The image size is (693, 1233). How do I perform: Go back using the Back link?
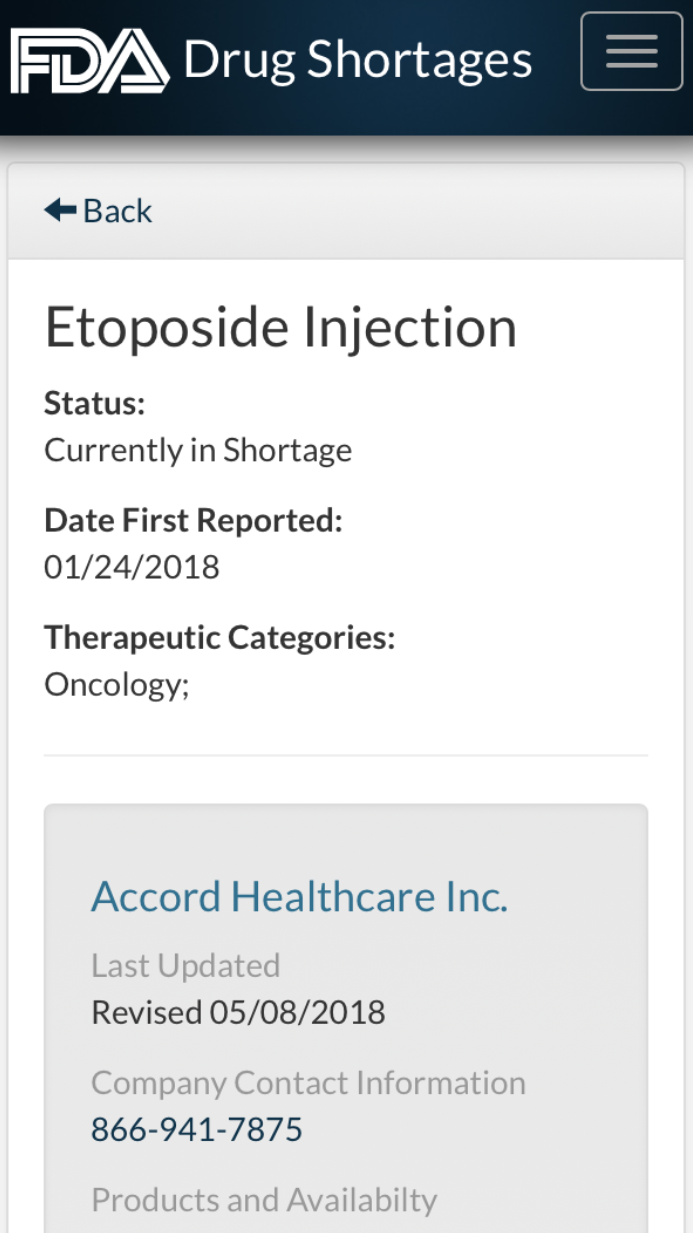click(116, 211)
